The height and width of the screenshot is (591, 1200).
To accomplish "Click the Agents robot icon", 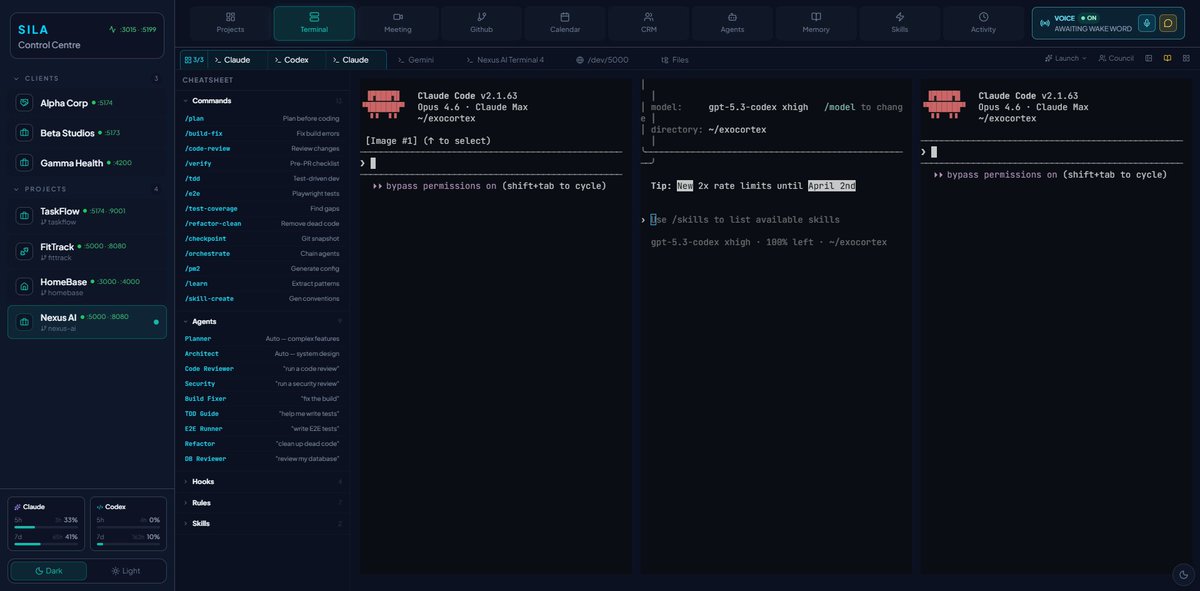I will point(732,17).
